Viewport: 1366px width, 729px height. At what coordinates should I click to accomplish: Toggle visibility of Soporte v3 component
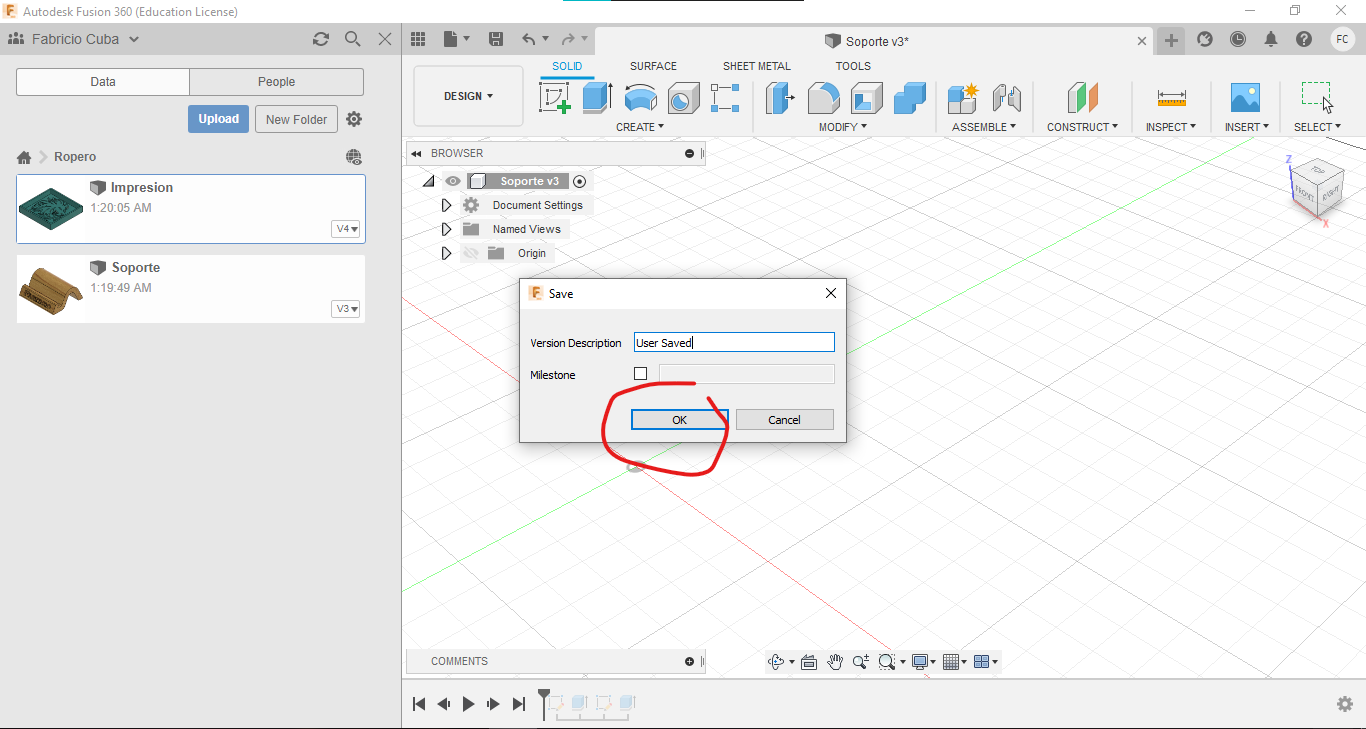(453, 181)
